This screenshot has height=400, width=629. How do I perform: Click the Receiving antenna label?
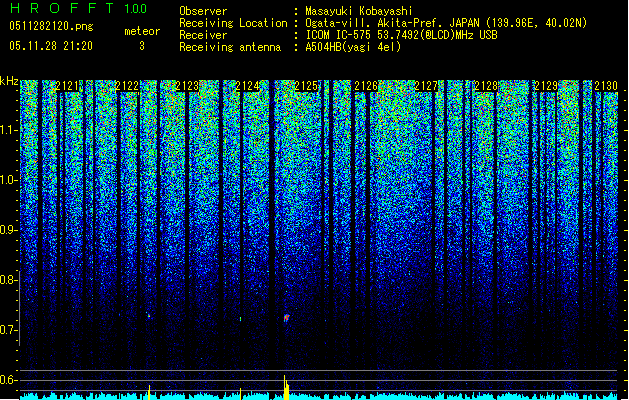click(x=230, y=47)
